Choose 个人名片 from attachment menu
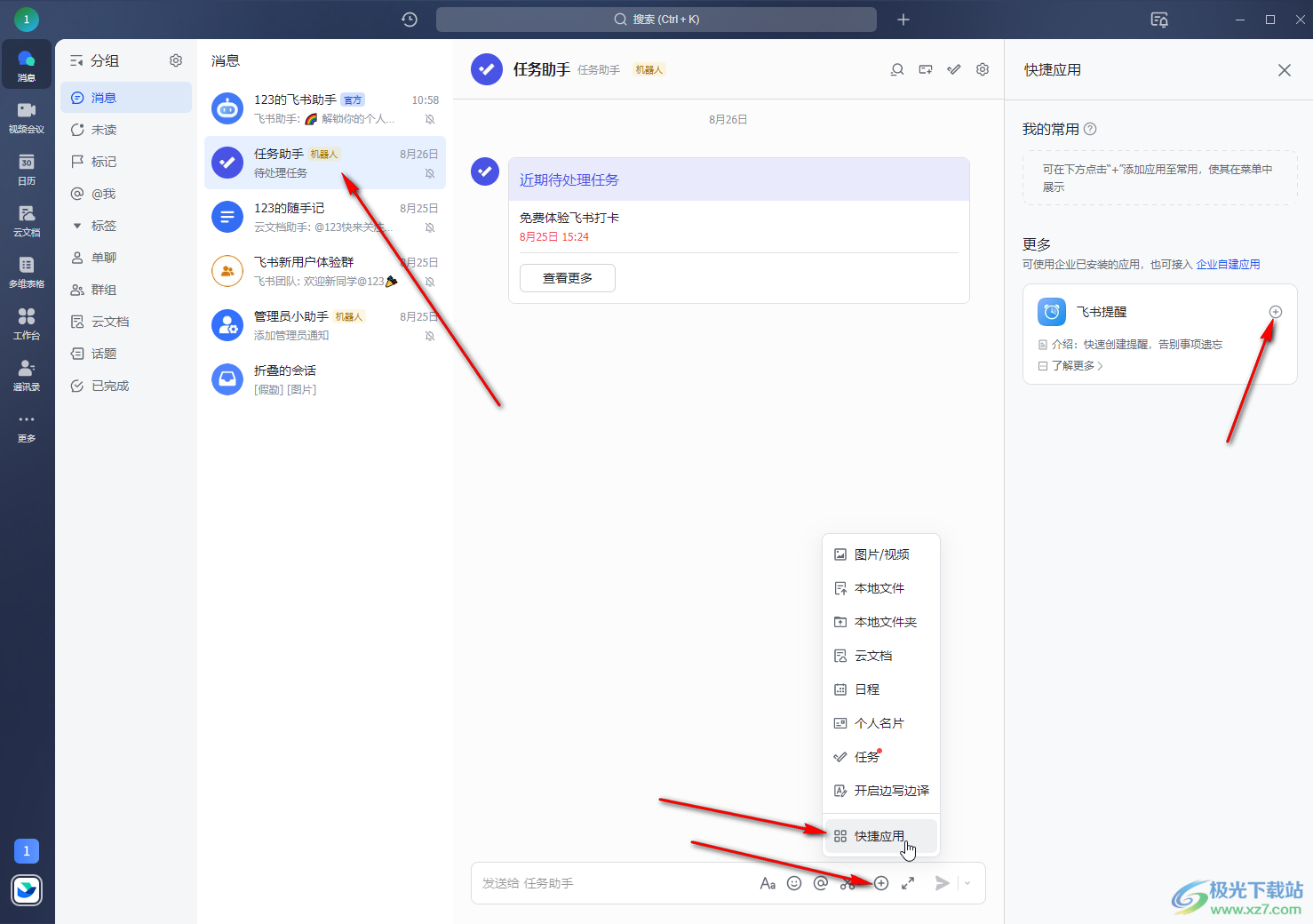1313x924 pixels. [x=881, y=723]
